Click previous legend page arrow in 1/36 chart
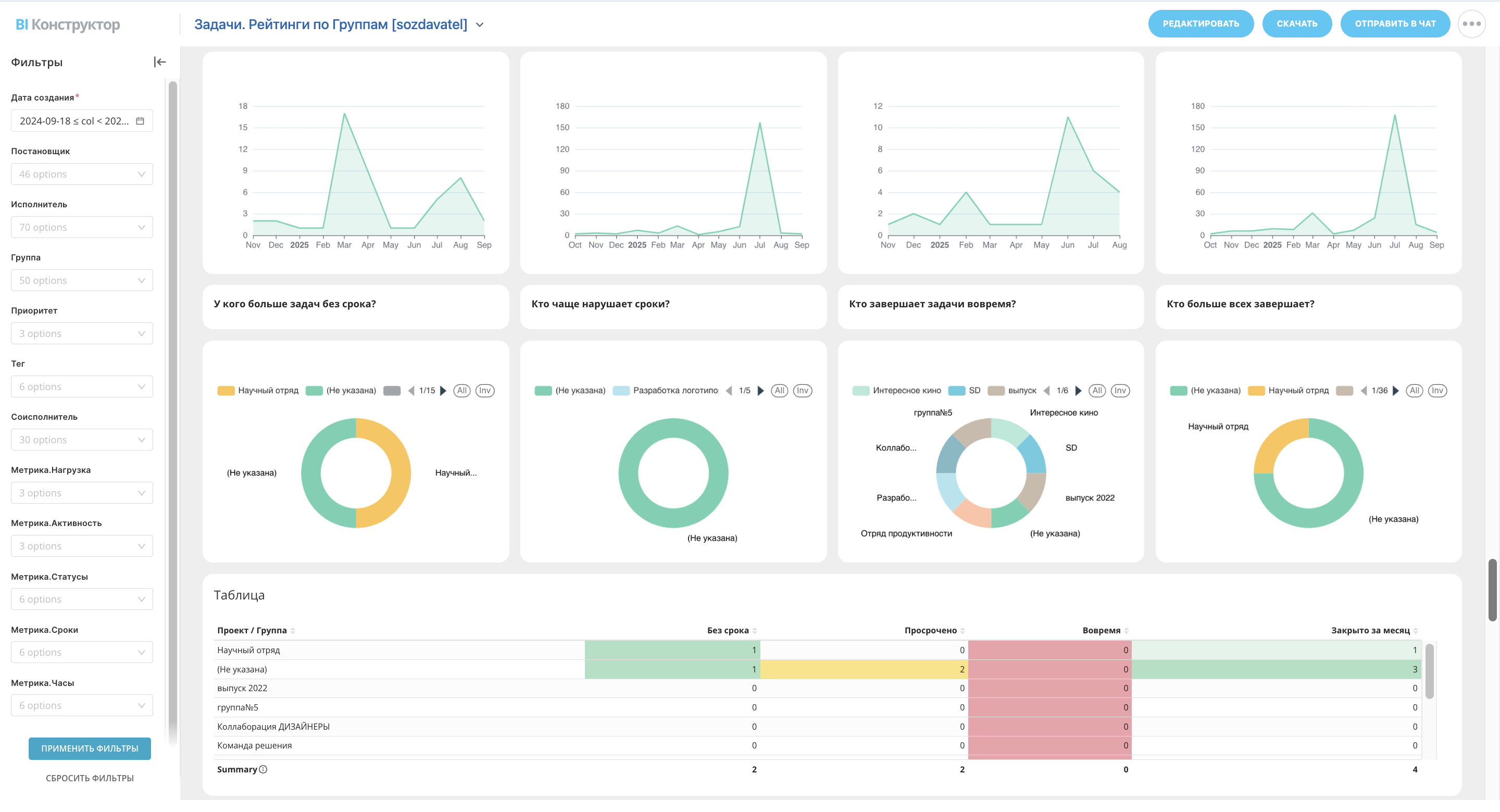This screenshot has height=812, width=1500. coord(1363,391)
